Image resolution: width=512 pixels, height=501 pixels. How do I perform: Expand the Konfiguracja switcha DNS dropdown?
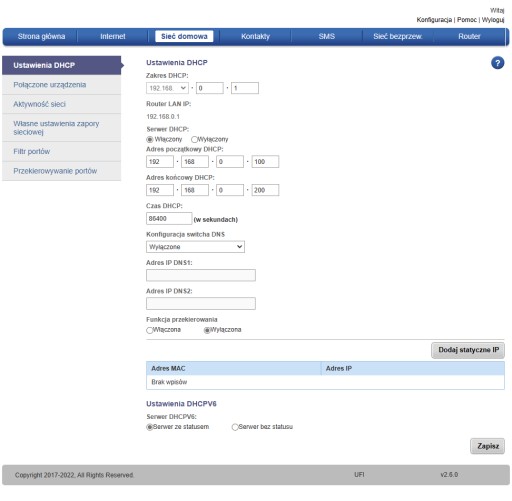[195, 247]
